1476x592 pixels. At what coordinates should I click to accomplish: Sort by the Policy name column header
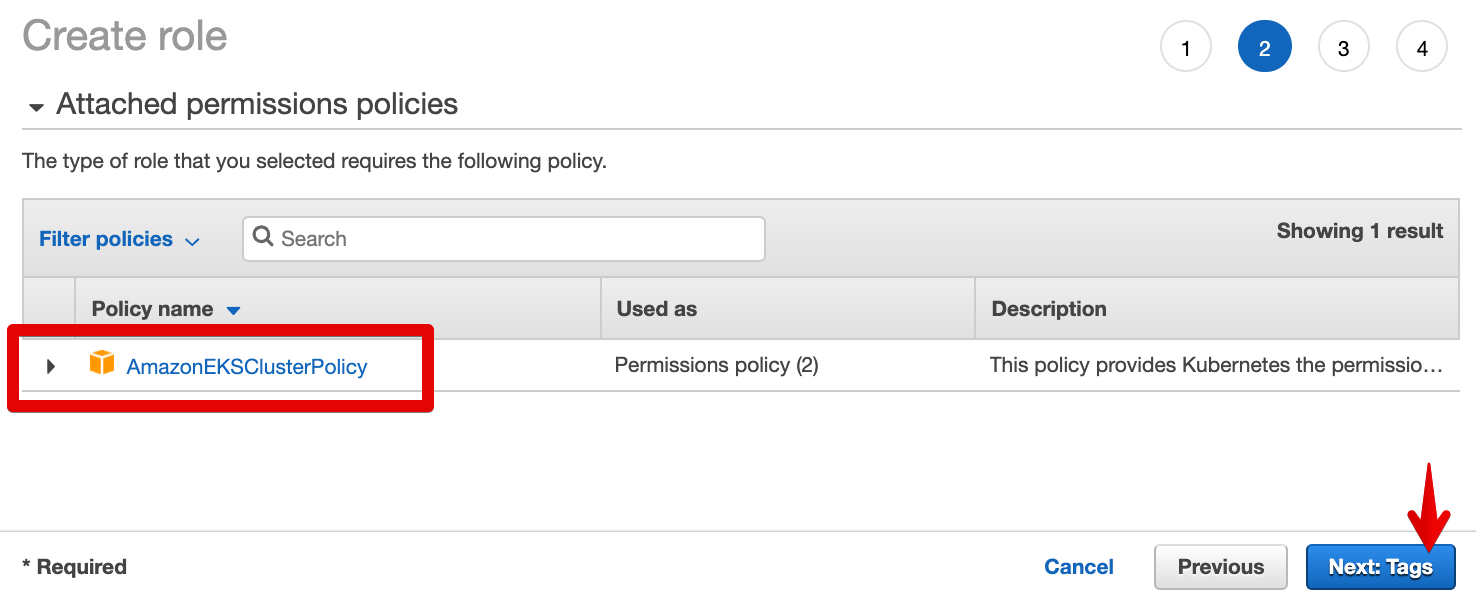pos(152,309)
